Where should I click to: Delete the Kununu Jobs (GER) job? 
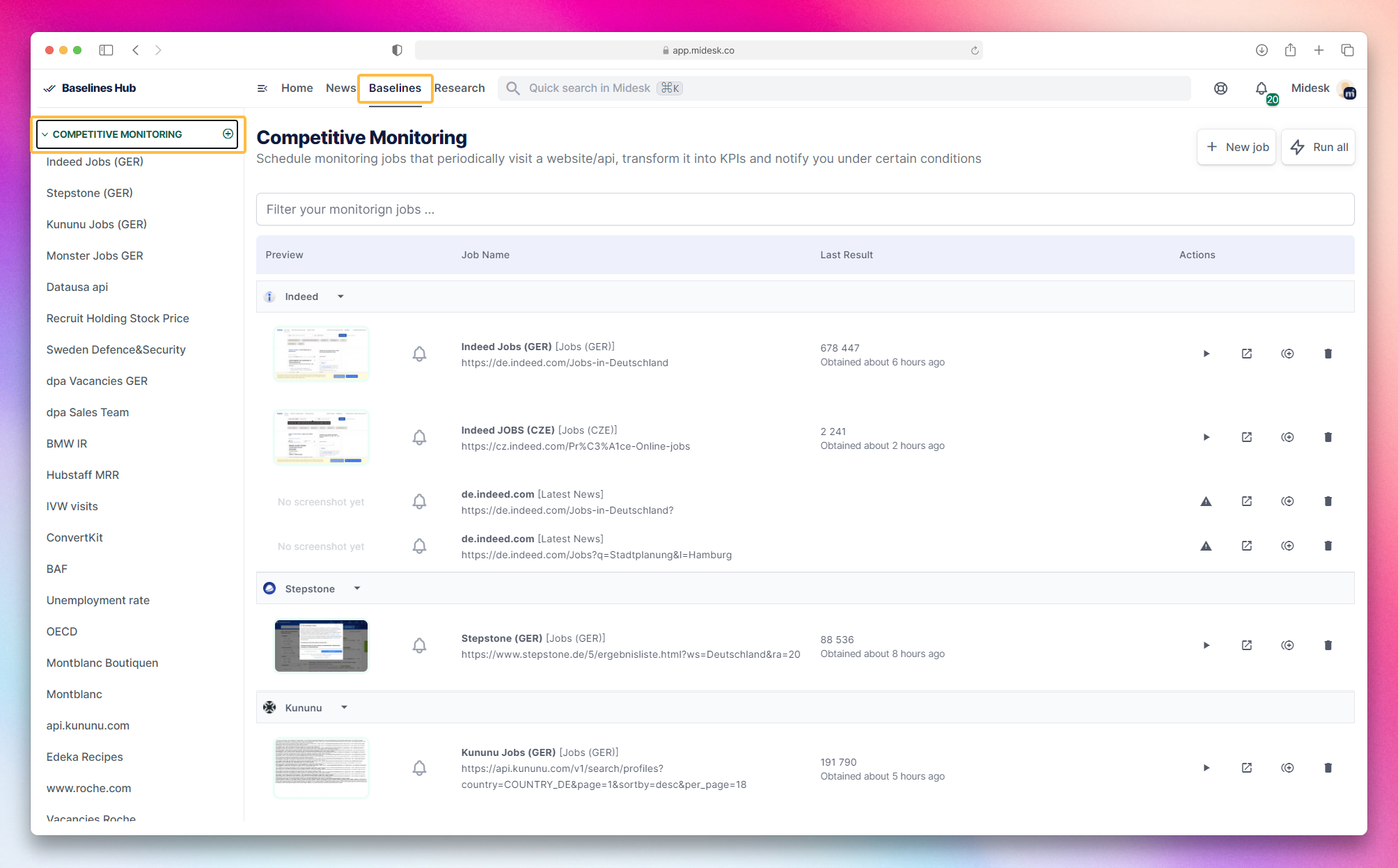1328,768
